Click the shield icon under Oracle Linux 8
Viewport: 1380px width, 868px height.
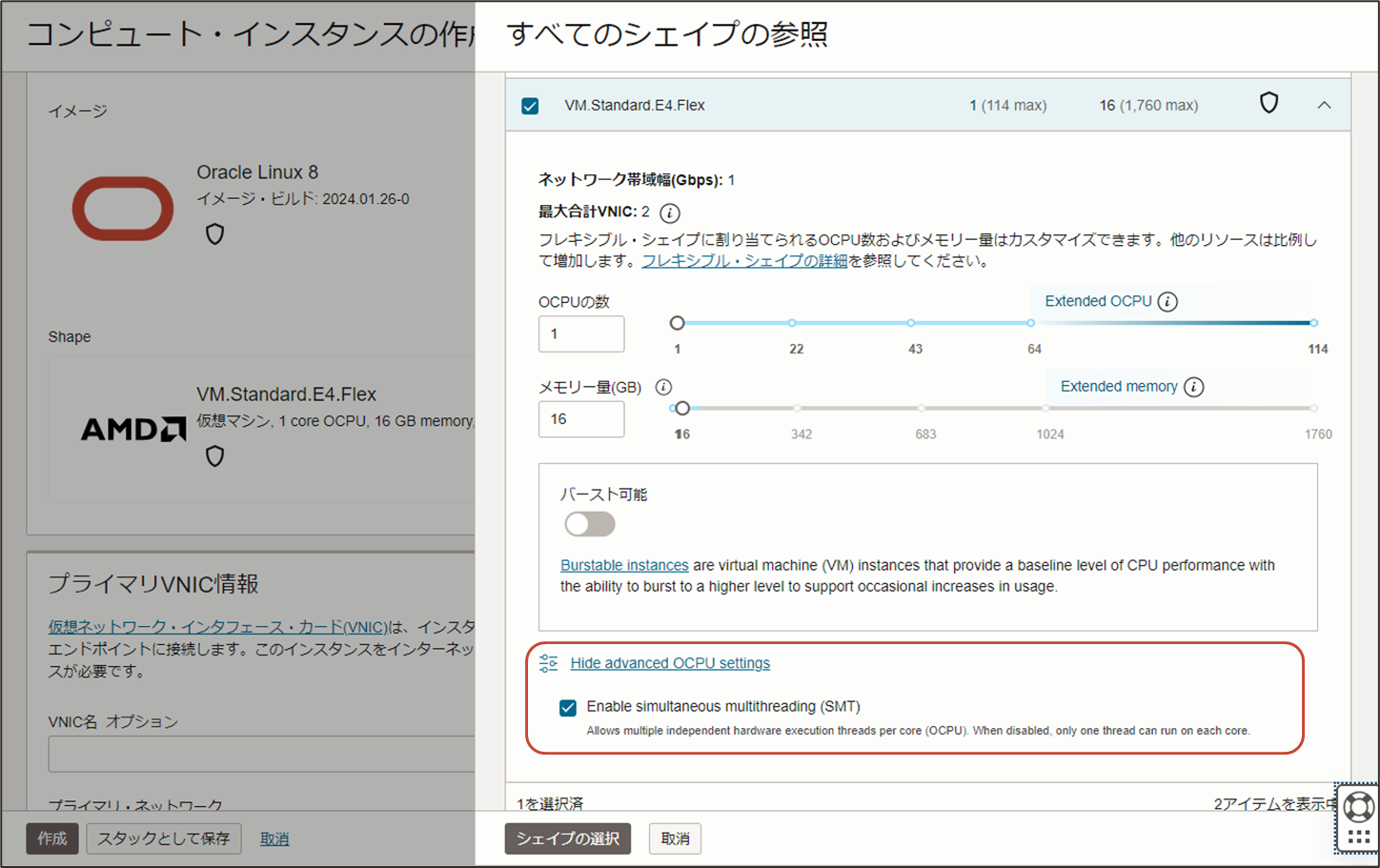click(214, 233)
